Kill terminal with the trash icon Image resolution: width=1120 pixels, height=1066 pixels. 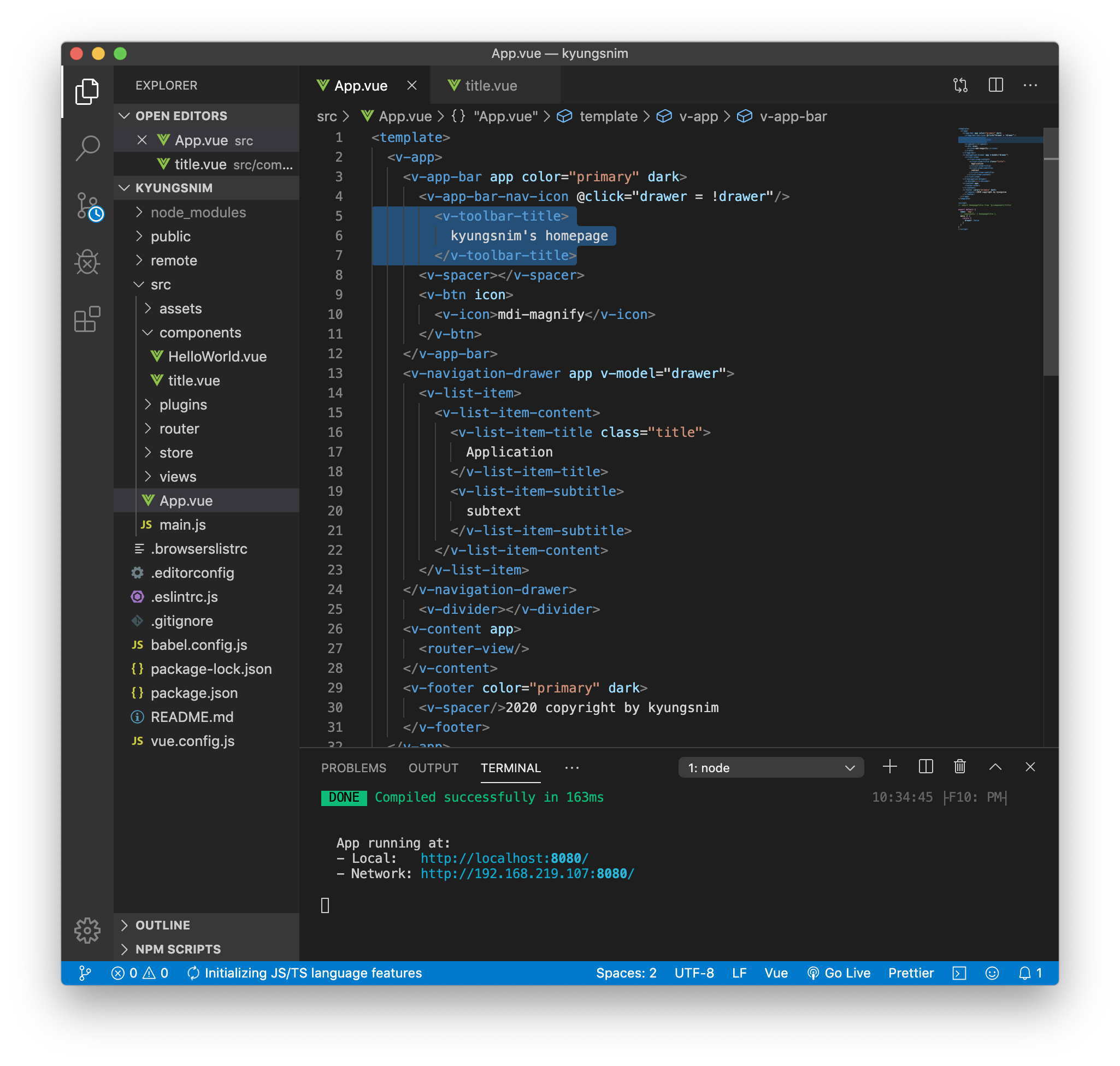click(x=960, y=767)
